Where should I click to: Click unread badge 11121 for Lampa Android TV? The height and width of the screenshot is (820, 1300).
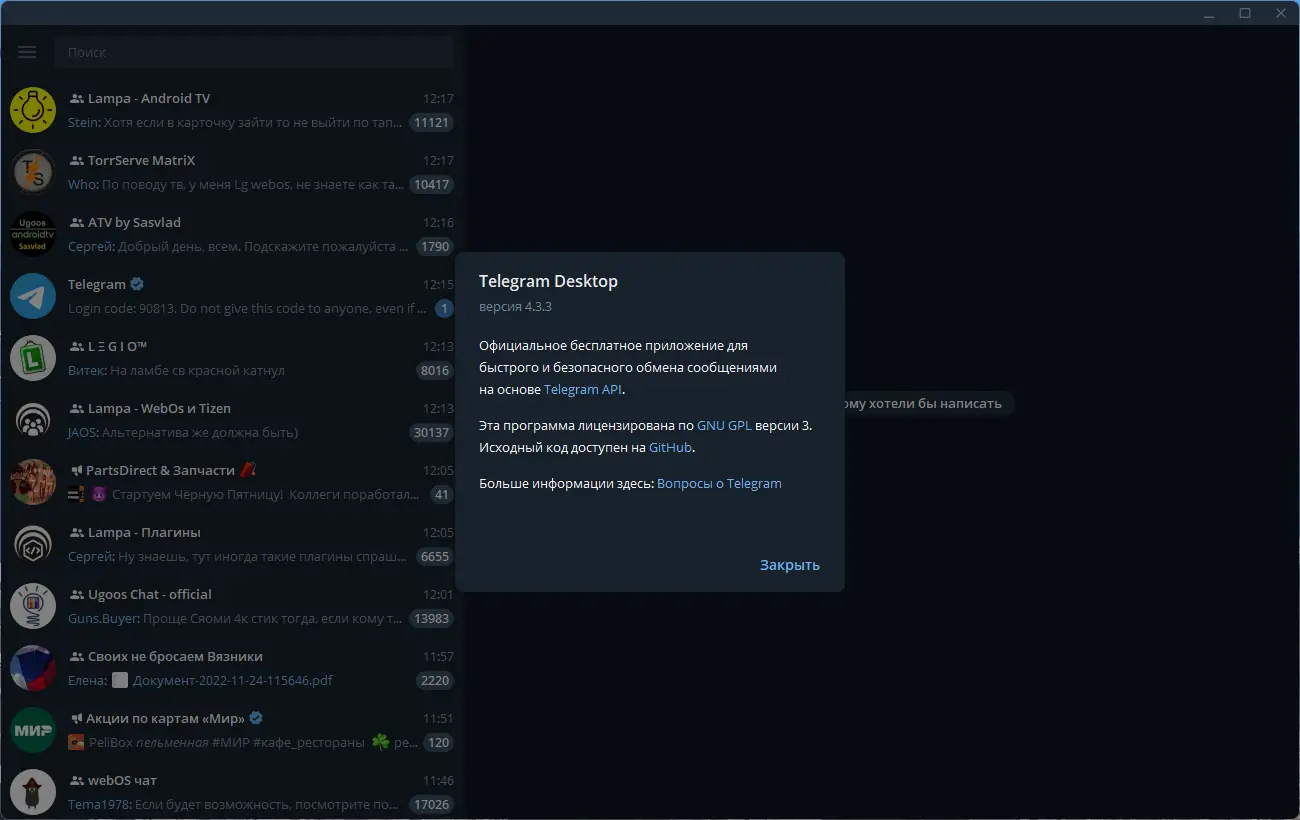click(x=432, y=123)
